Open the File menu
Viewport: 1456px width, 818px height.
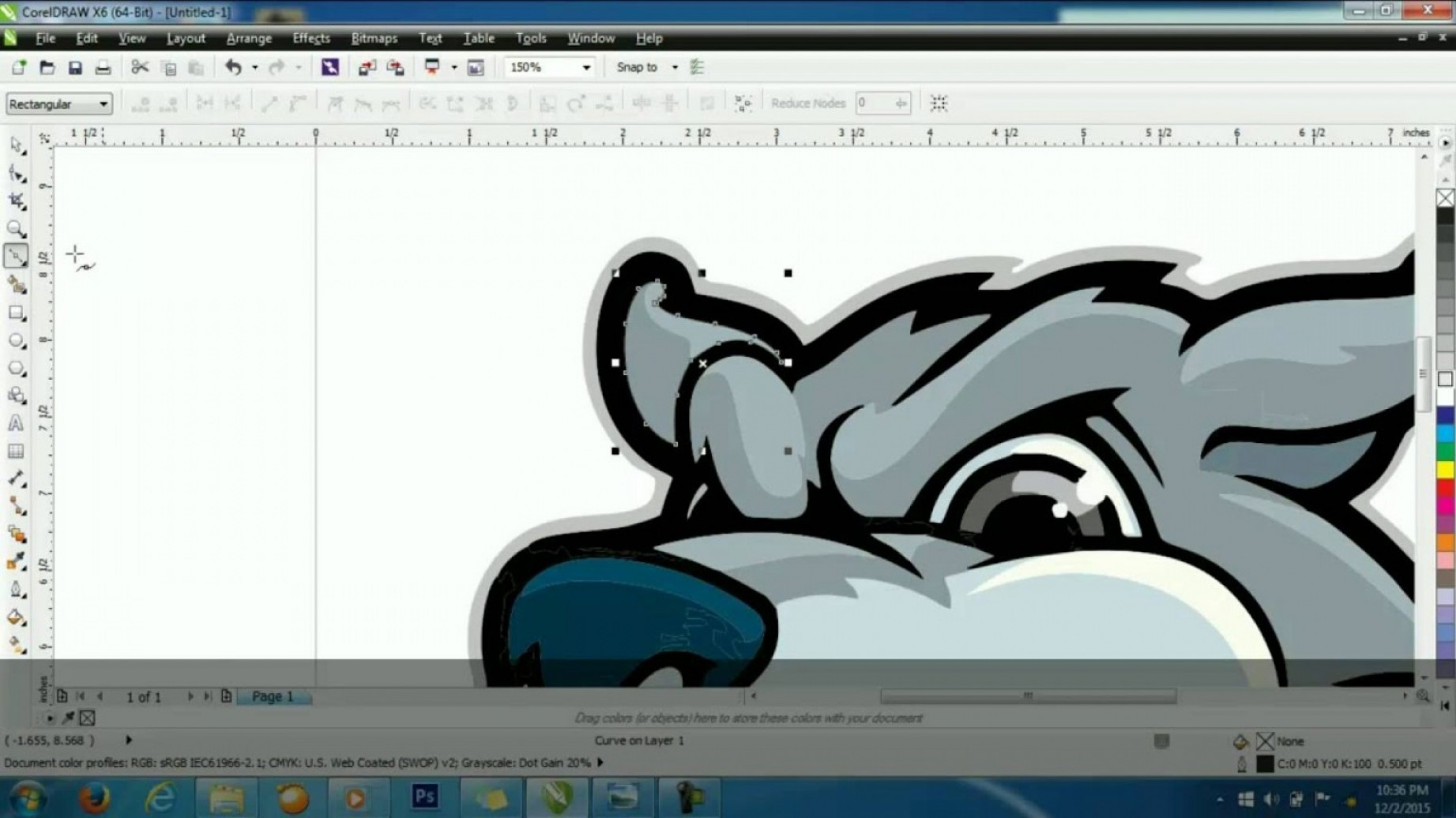pyautogui.click(x=45, y=38)
